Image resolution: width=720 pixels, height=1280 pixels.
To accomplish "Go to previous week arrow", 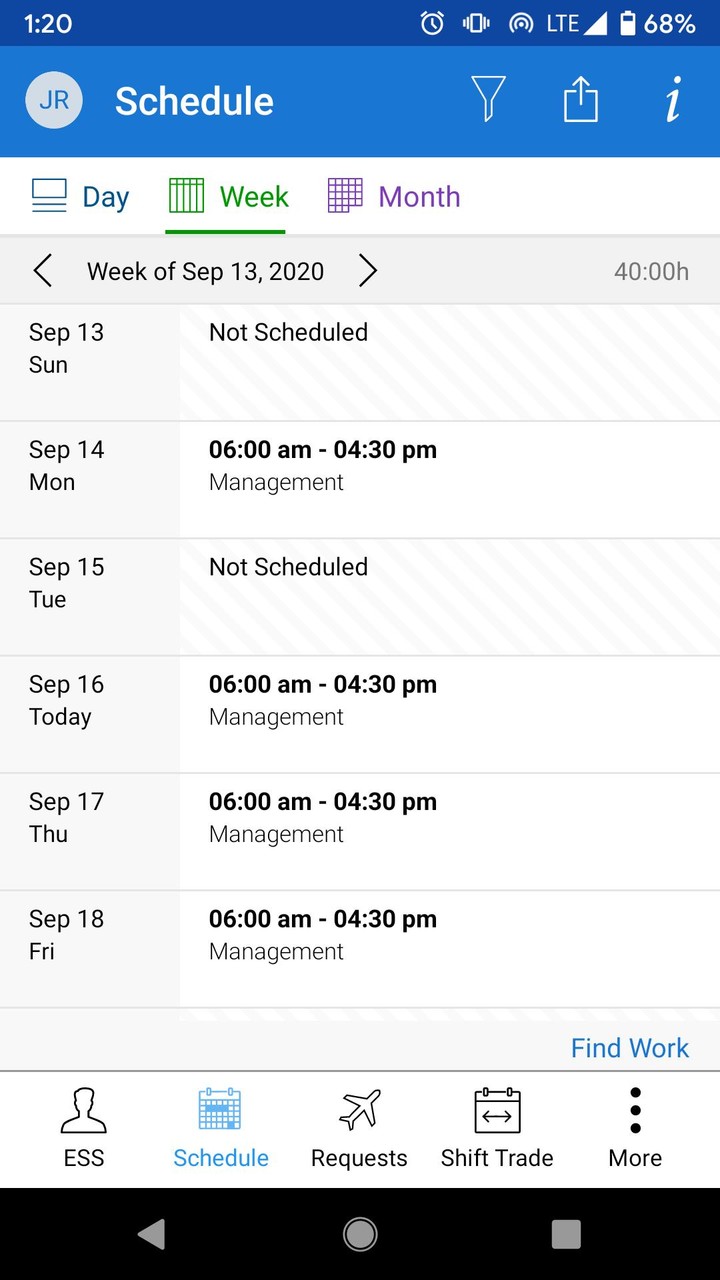I will pos(43,271).
